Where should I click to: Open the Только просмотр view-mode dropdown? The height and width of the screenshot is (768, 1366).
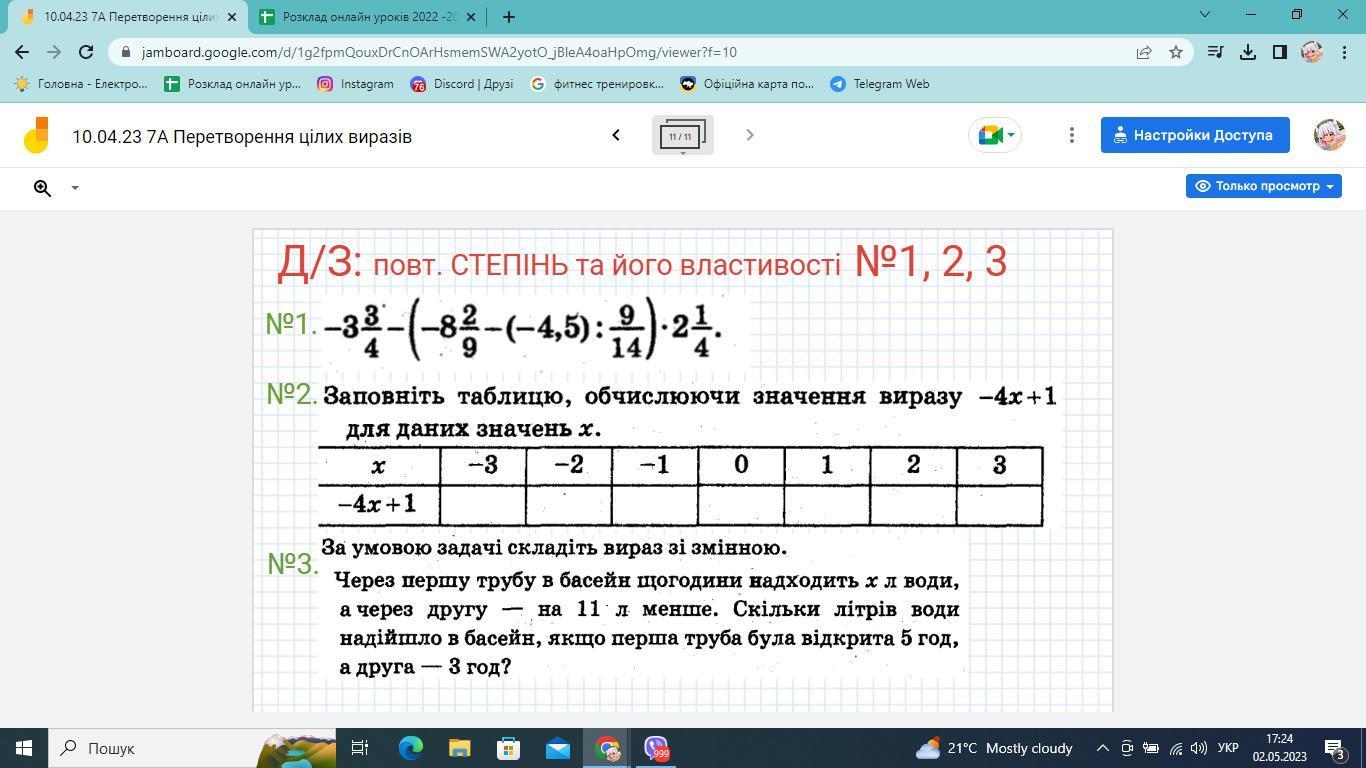tap(1264, 186)
